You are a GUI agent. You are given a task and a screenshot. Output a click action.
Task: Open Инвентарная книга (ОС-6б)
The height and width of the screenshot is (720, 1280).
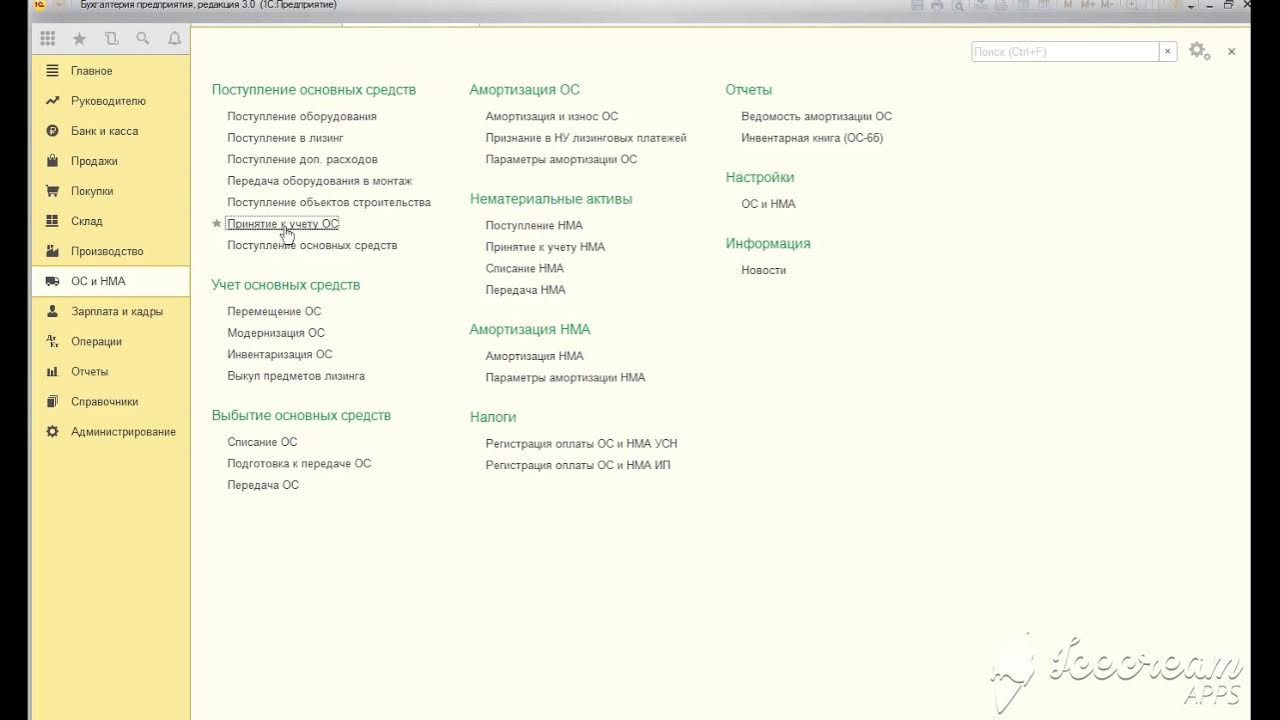(x=812, y=138)
